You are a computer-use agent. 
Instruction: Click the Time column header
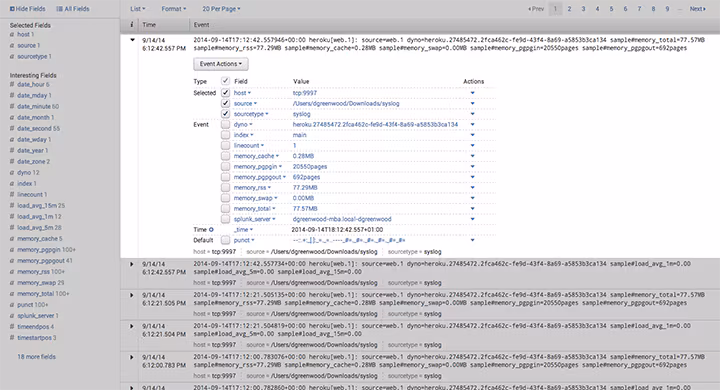coord(149,25)
